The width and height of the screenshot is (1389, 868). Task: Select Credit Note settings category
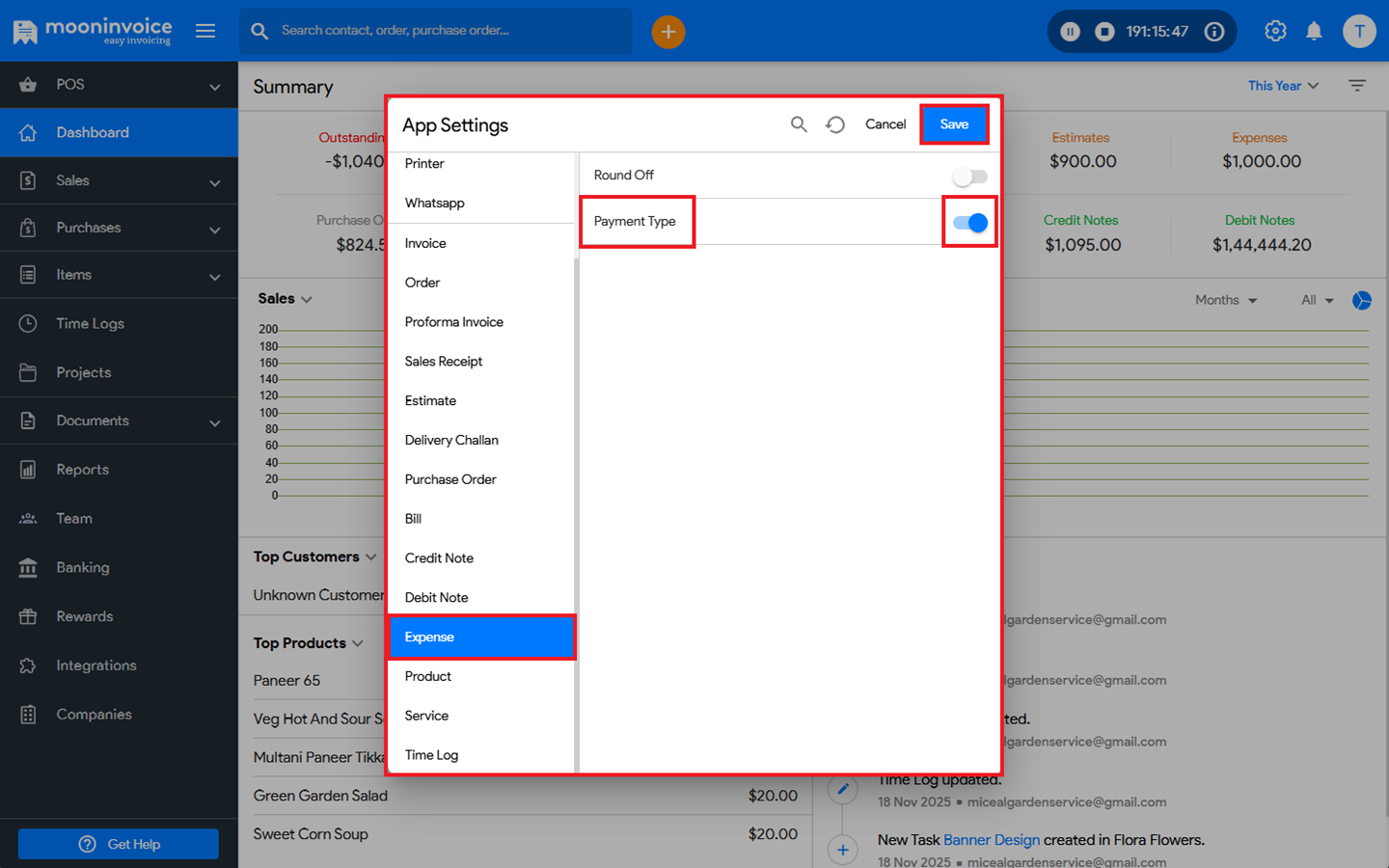tap(439, 558)
